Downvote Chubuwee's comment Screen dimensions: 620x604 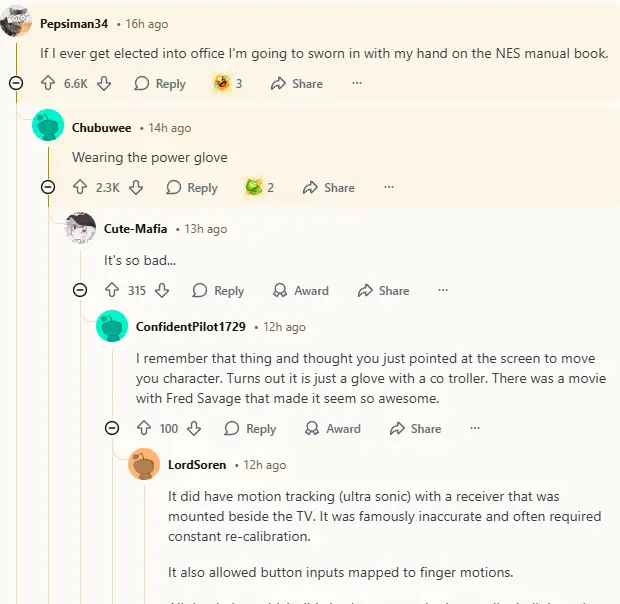(136, 187)
